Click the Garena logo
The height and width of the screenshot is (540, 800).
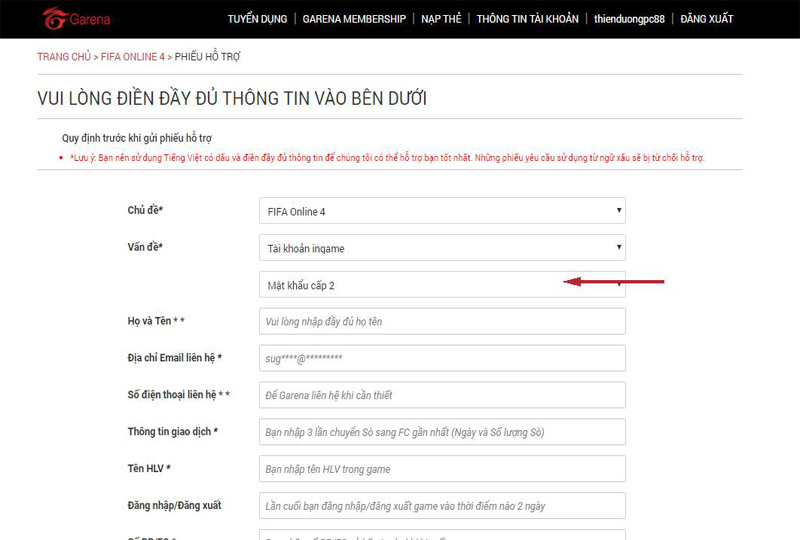pos(77,19)
